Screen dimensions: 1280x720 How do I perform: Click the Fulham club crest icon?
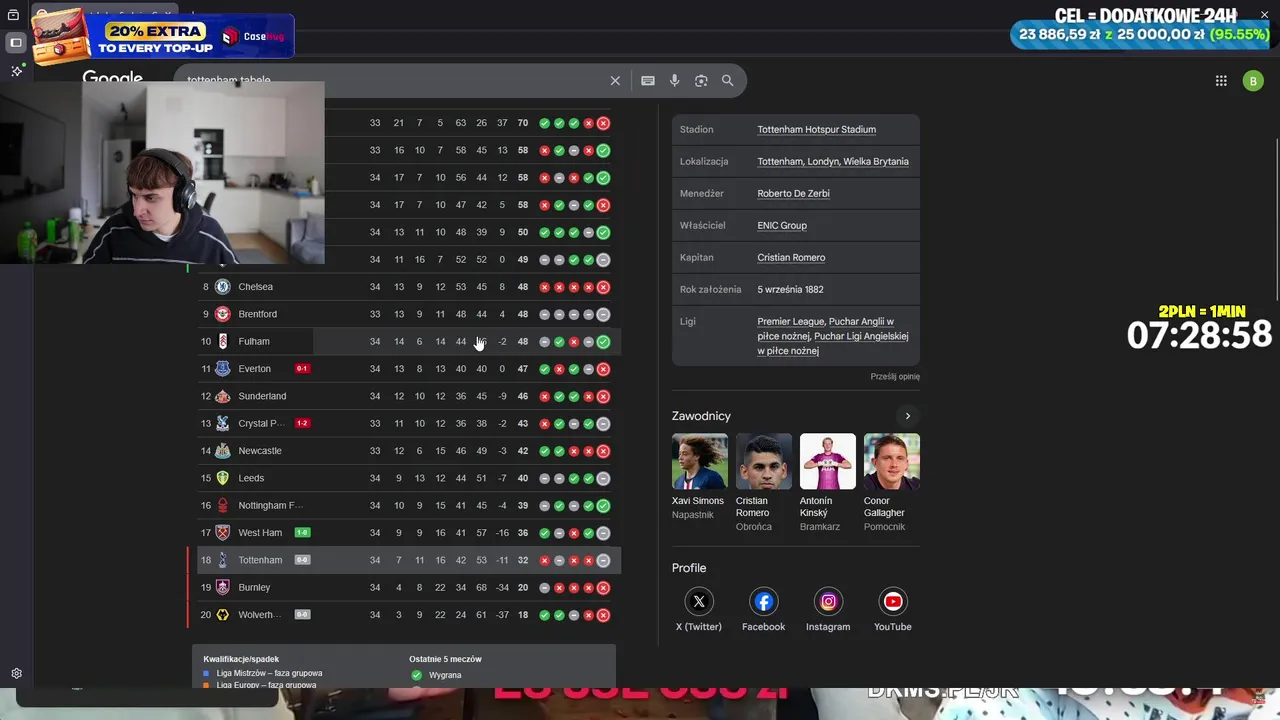[223, 341]
